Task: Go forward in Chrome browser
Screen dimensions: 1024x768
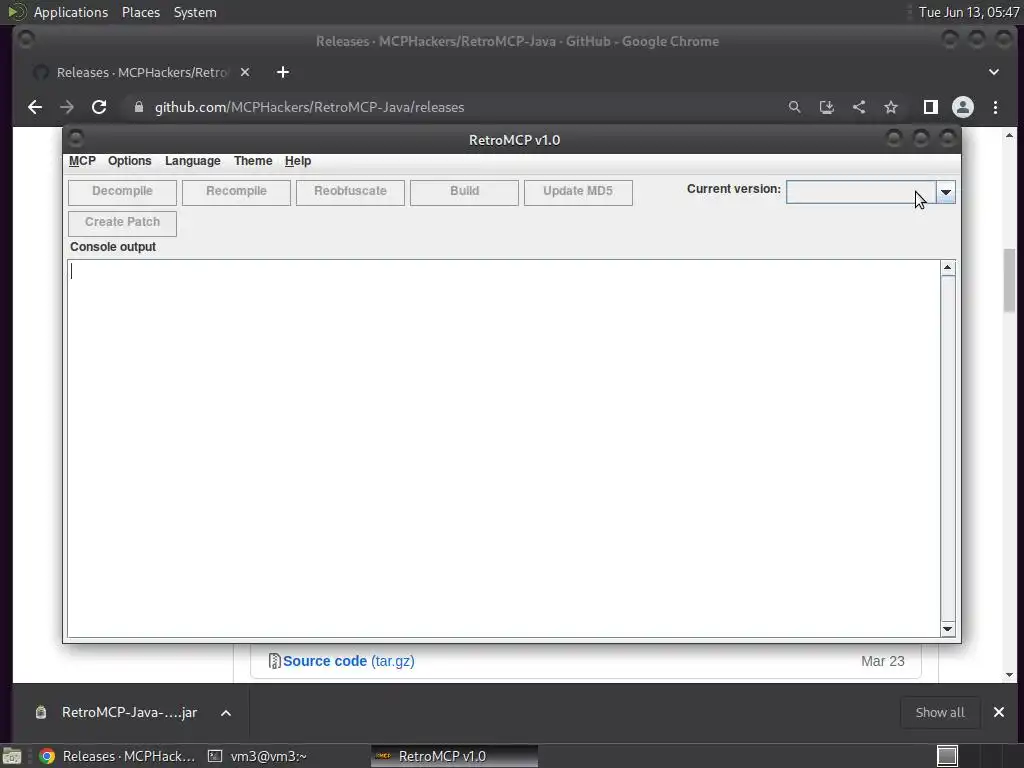Action: click(67, 107)
